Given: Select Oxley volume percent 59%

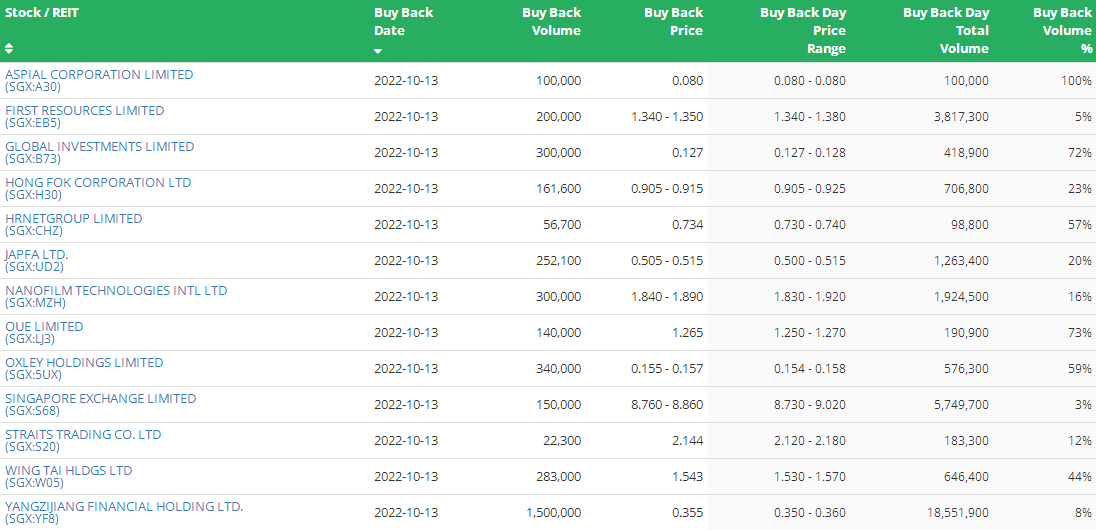Looking at the screenshot, I should [1082, 368].
